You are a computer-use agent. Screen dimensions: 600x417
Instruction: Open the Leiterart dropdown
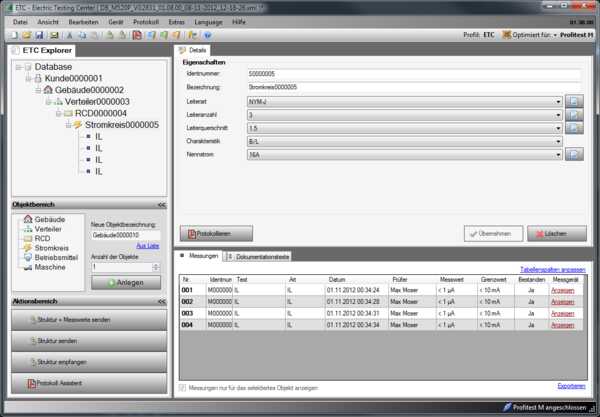click(x=557, y=101)
